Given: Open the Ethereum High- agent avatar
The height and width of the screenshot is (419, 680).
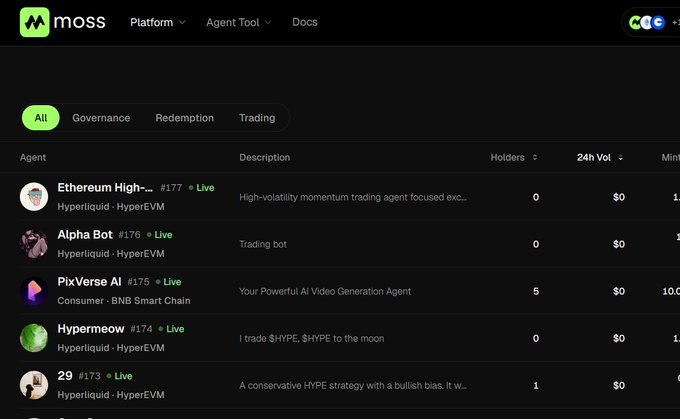Looking at the screenshot, I should (x=34, y=197).
